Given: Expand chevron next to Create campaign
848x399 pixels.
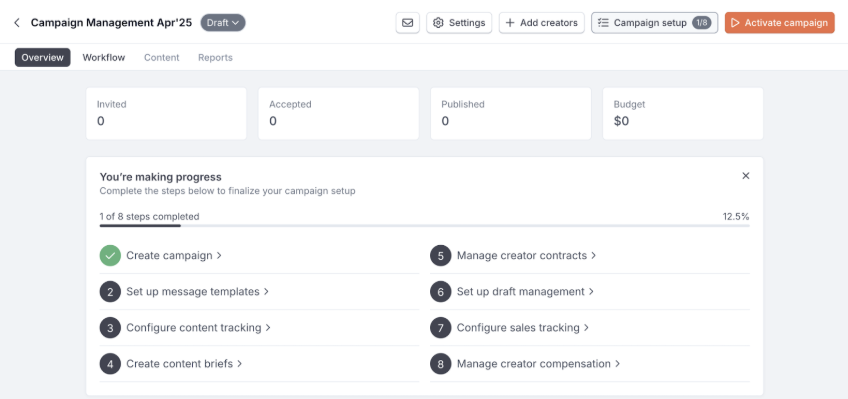Looking at the screenshot, I should (x=219, y=255).
